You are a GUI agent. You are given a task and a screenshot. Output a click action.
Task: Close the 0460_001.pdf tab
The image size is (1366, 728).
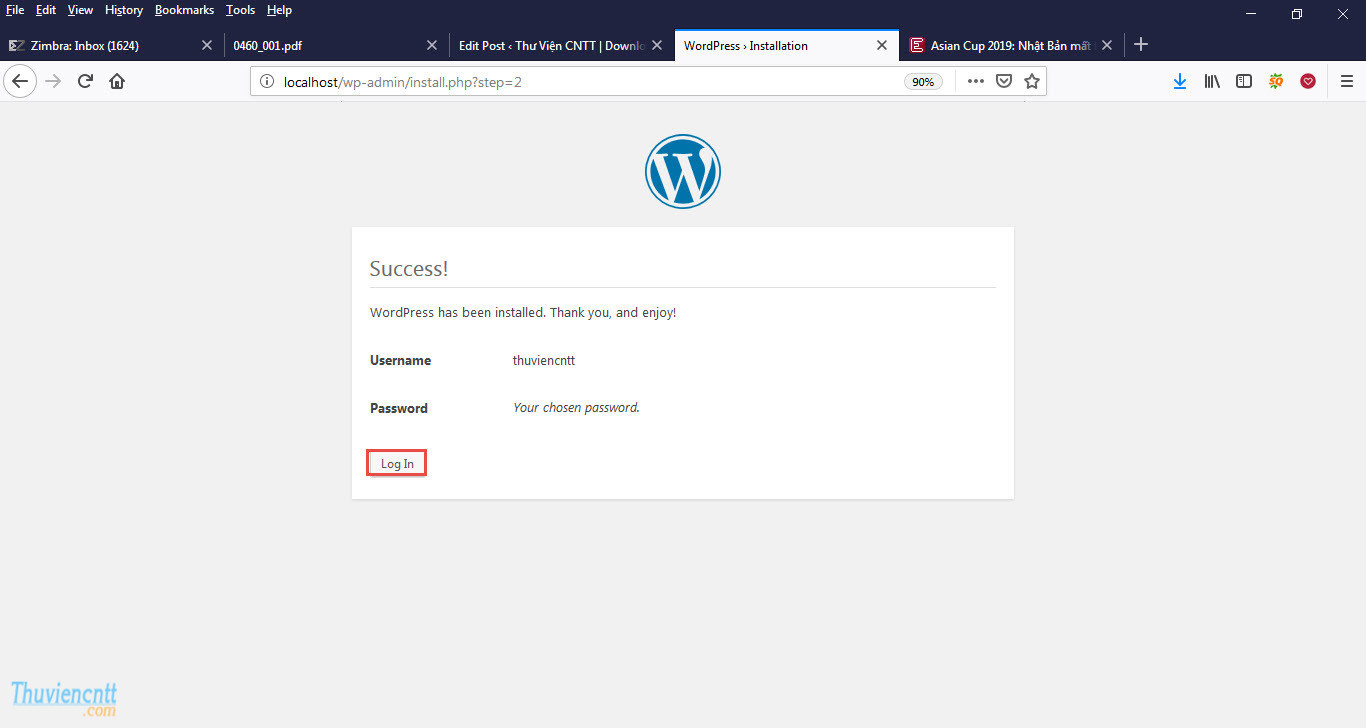click(x=432, y=45)
